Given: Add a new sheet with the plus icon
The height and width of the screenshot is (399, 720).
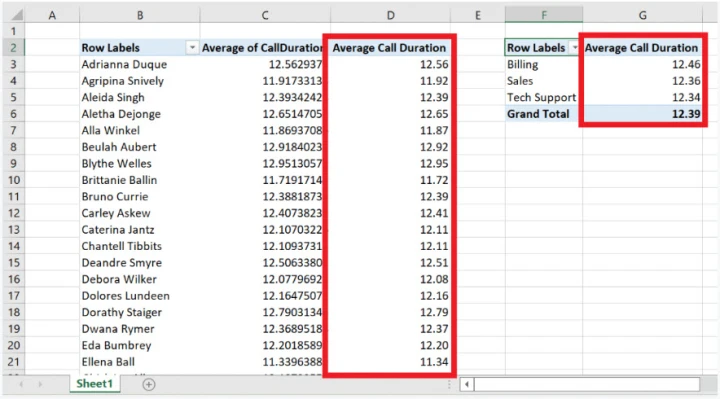Looking at the screenshot, I should pyautogui.click(x=149, y=384).
